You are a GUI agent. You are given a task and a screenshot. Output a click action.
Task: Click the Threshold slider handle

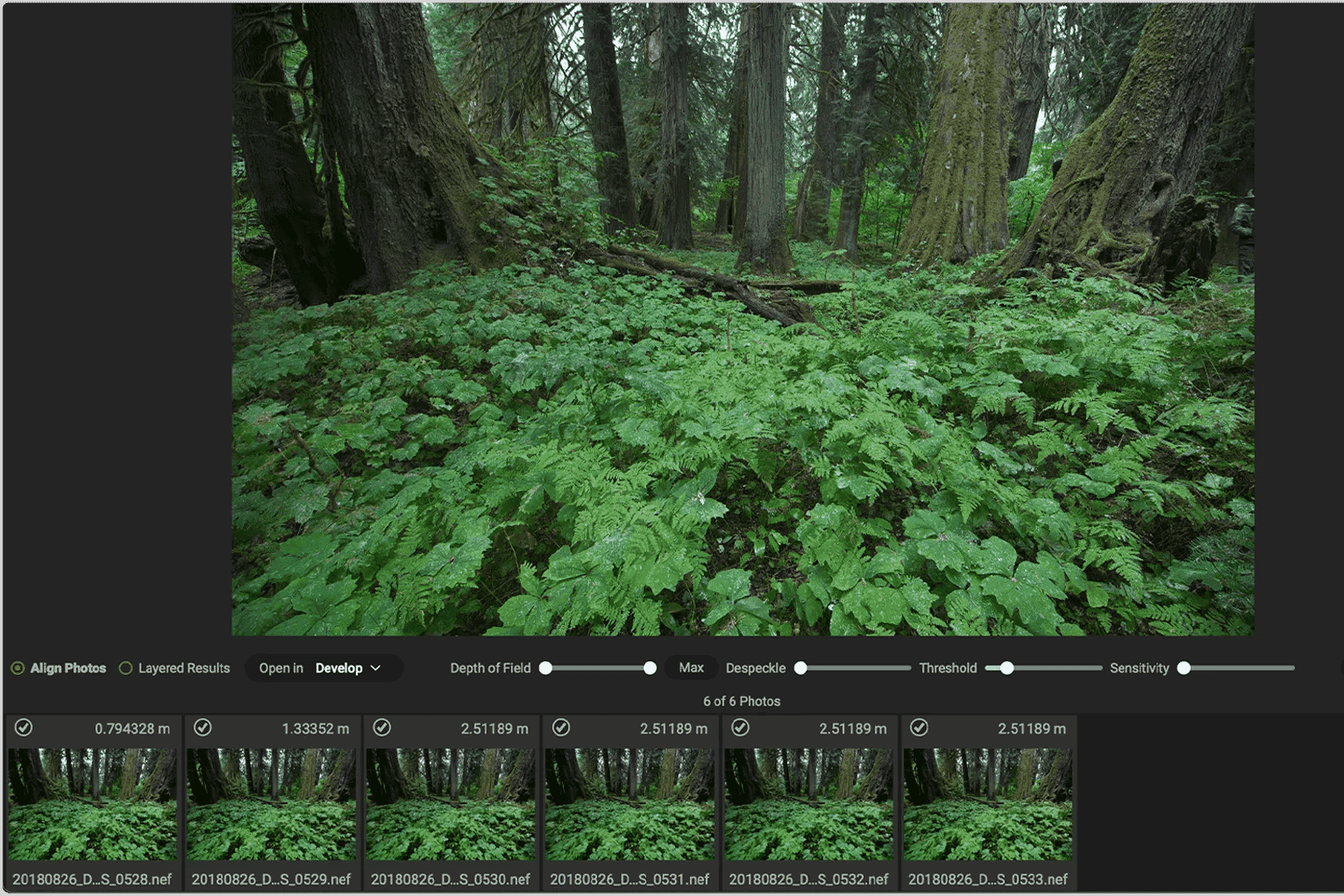[1007, 668]
